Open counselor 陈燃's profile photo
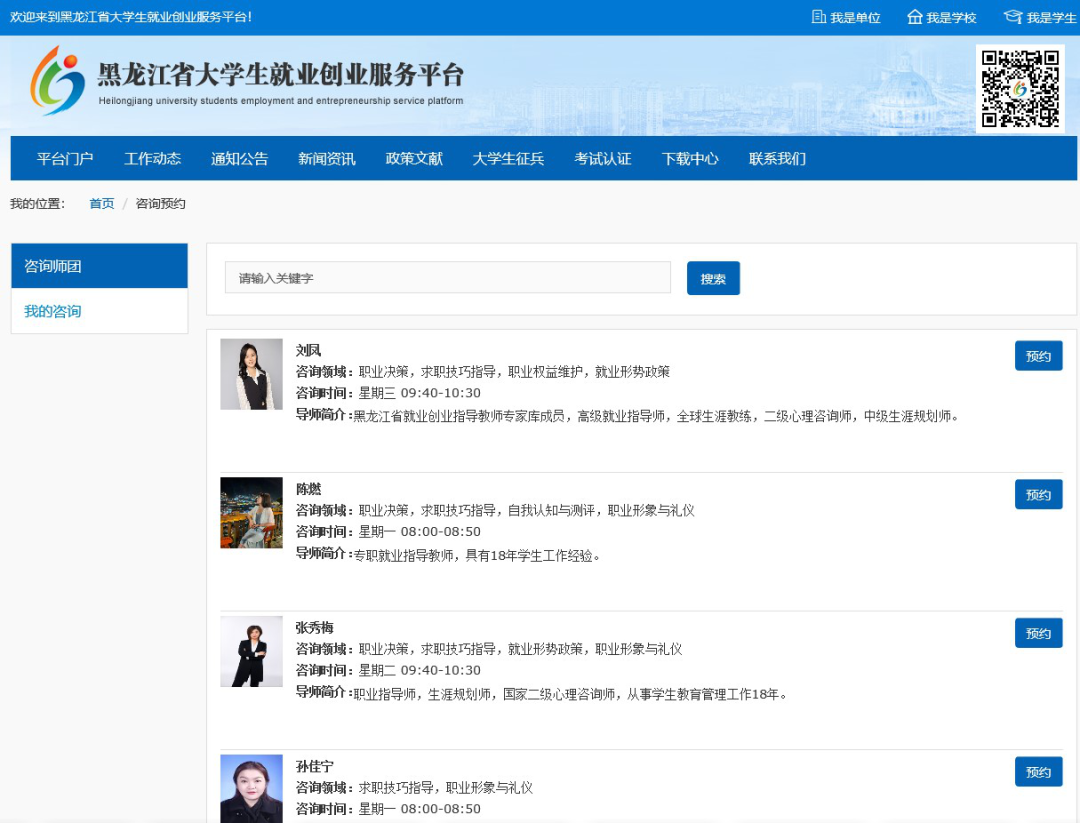 [251, 513]
